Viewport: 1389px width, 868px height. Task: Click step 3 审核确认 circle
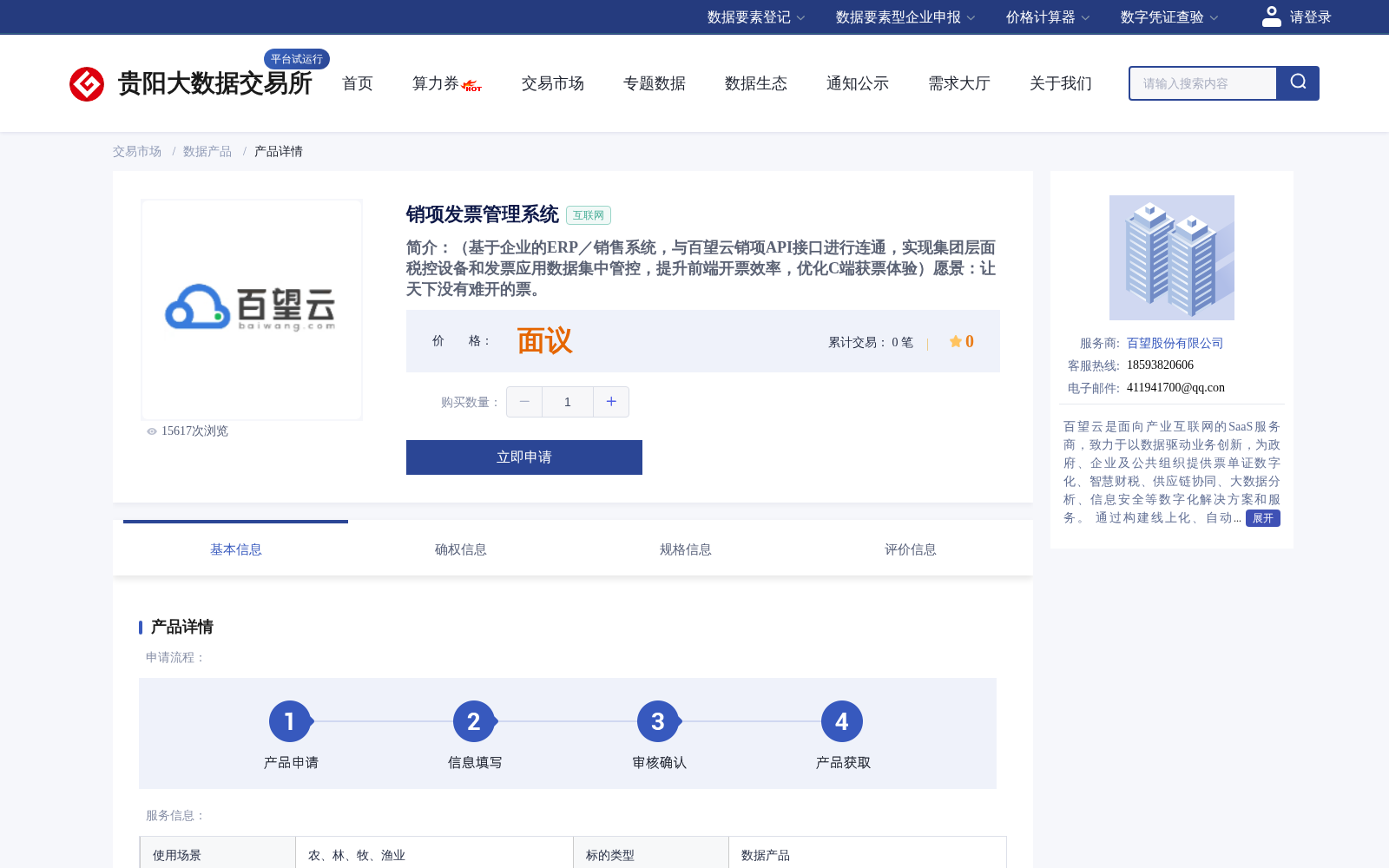(658, 721)
